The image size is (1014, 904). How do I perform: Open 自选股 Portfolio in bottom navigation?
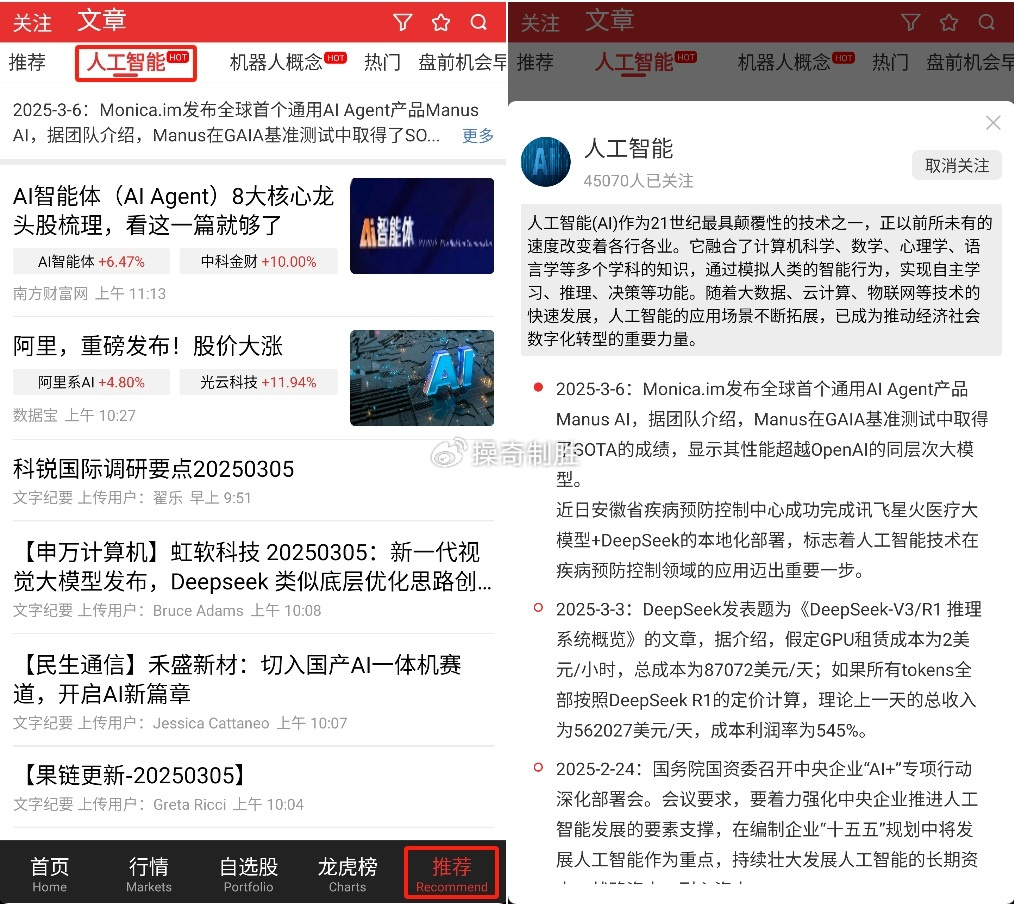[248, 874]
